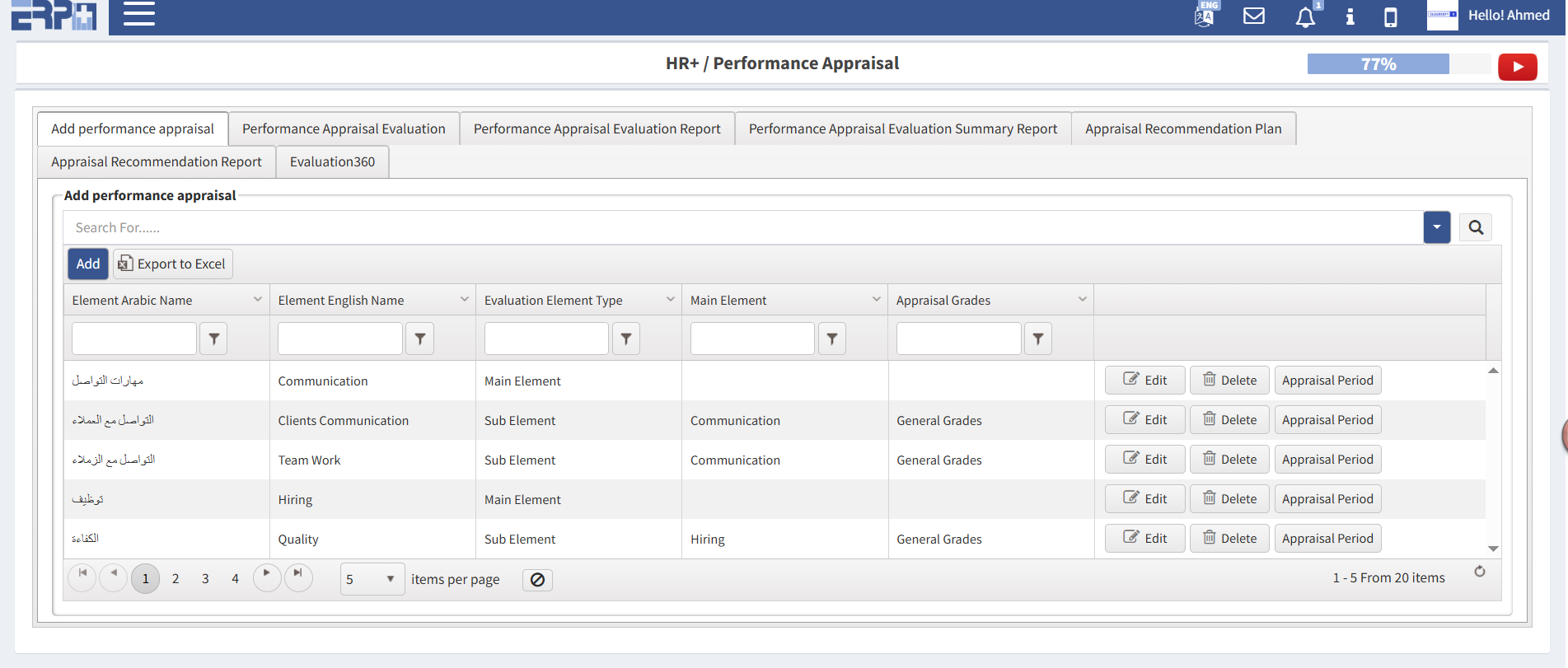
Task: Click the blue Add button
Action: pyautogui.click(x=88, y=264)
